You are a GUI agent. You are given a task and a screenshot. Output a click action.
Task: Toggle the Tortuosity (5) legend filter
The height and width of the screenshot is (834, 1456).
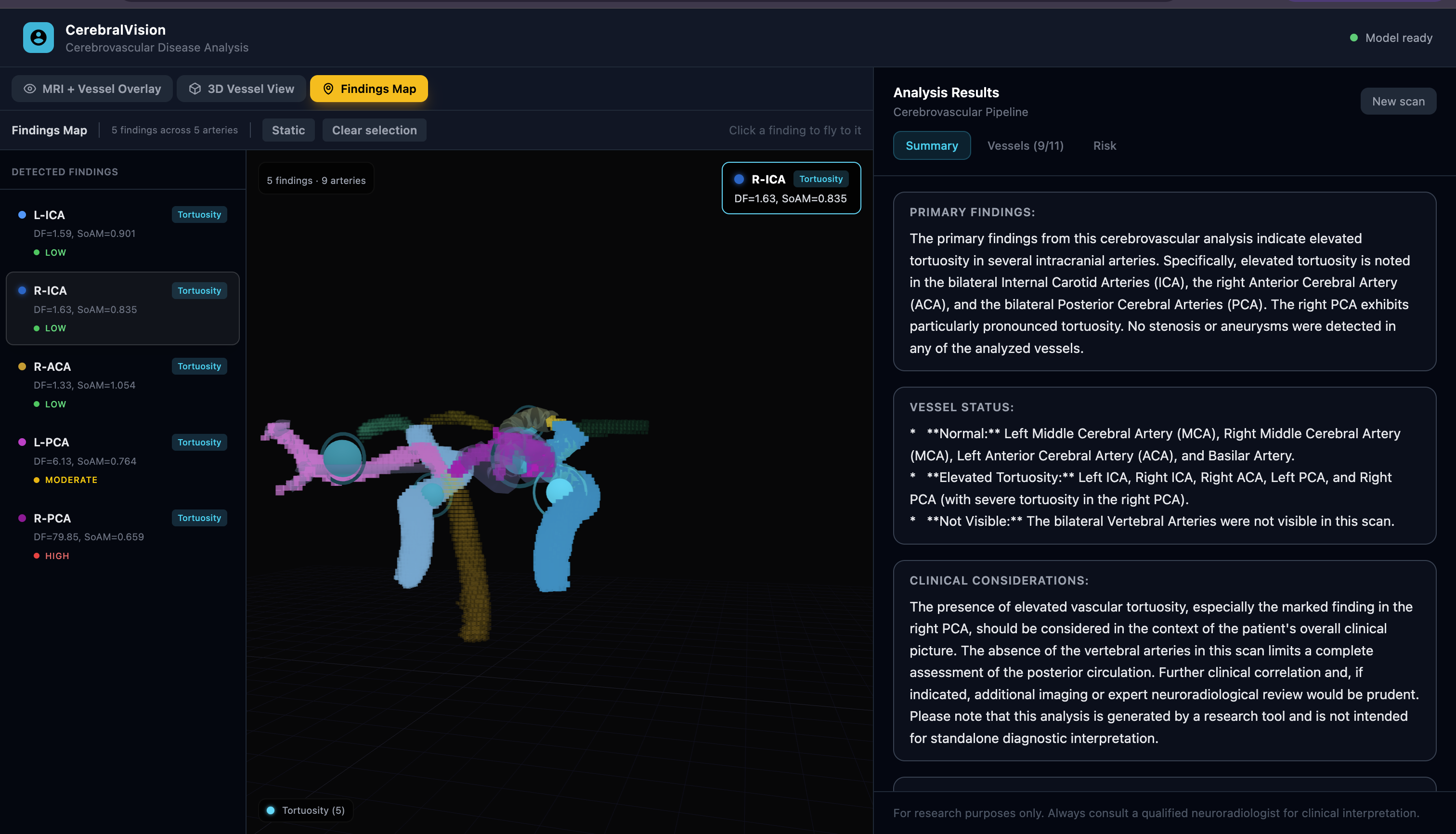tap(306, 810)
